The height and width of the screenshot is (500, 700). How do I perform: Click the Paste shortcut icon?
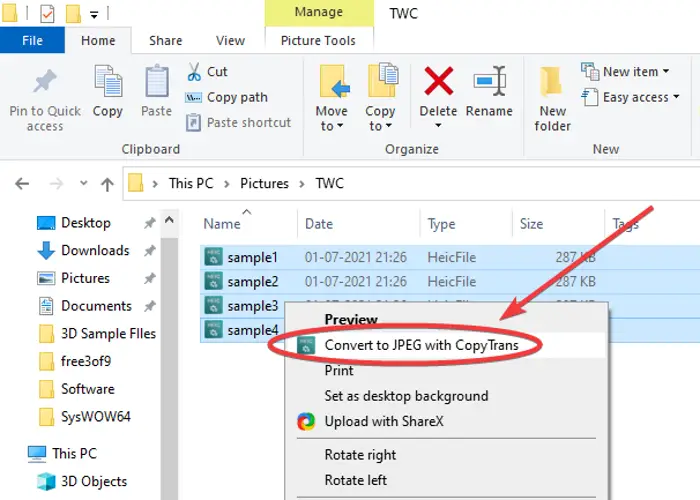(193, 123)
